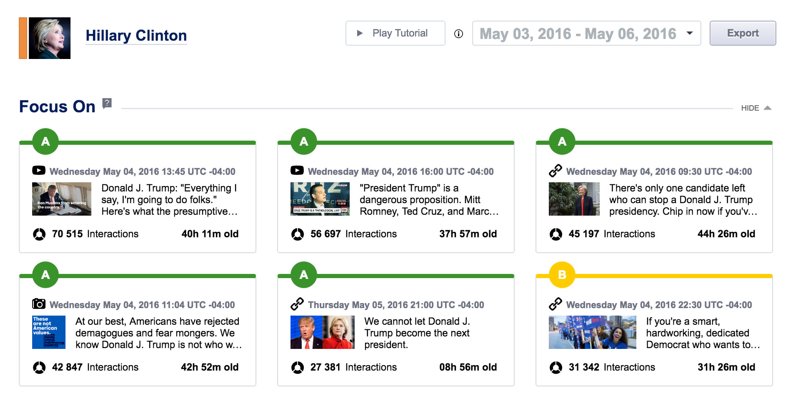Click the A grade badge on the 70 515 interactions card
This screenshot has width=794, height=403.
pos(46,142)
